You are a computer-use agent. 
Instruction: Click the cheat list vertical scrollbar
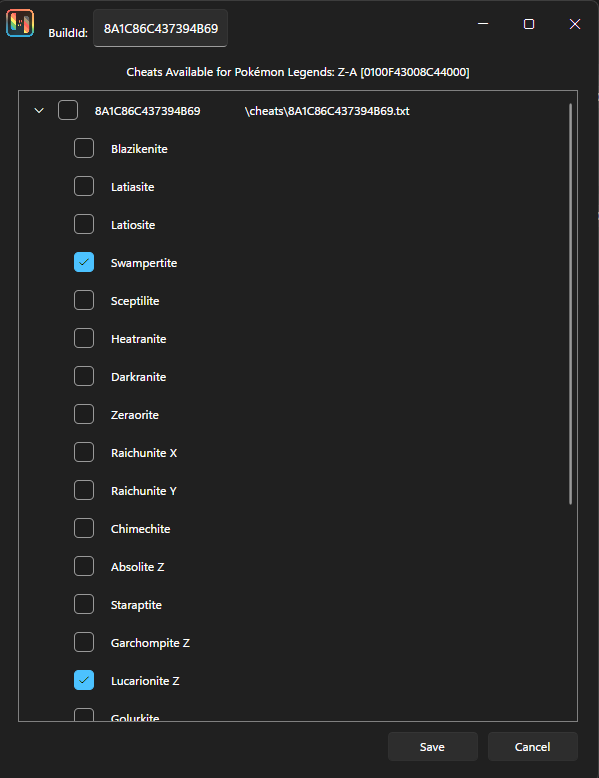click(570, 304)
